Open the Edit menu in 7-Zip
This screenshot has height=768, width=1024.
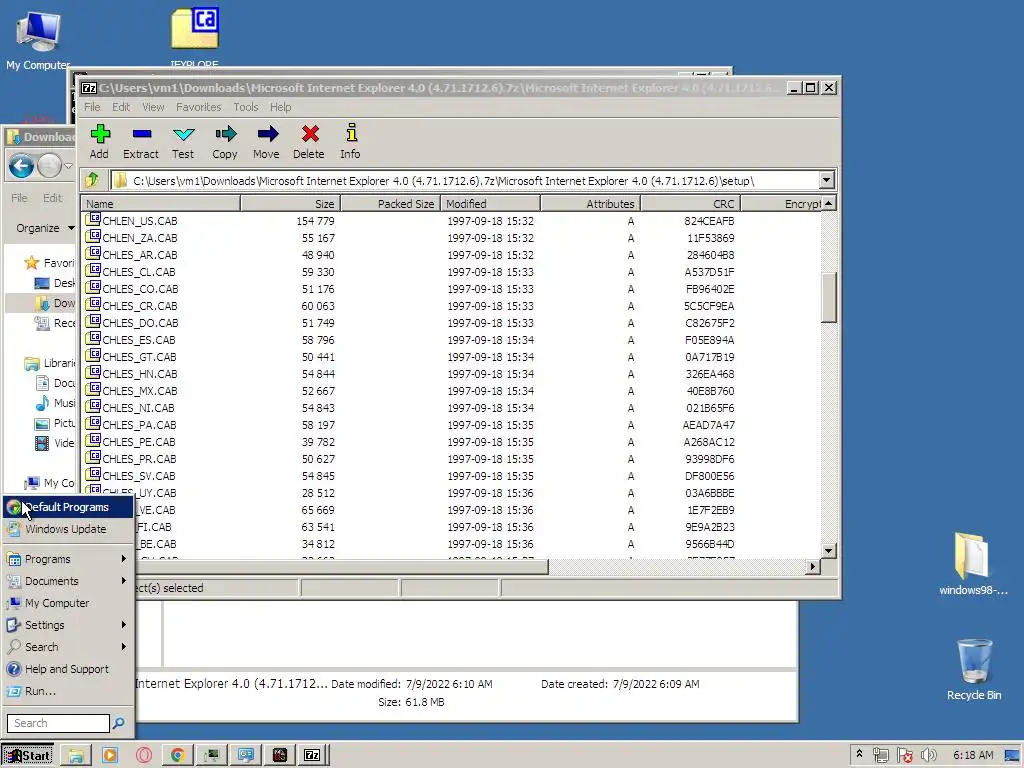[121, 107]
